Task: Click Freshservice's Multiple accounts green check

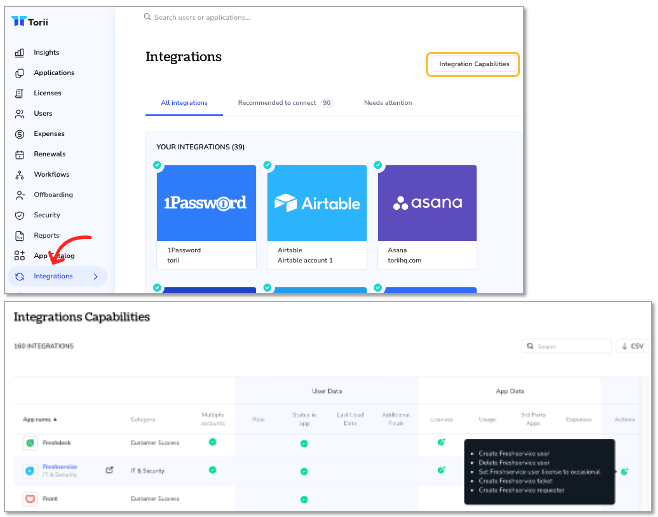Action: click(x=213, y=470)
